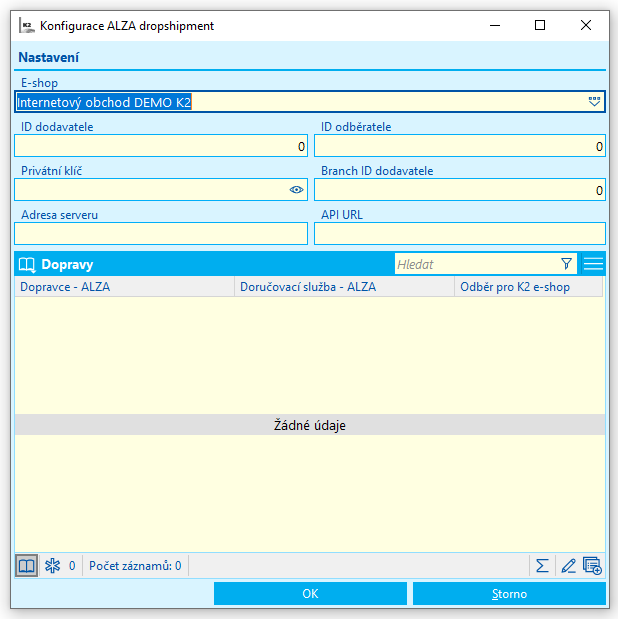Image resolution: width=618 pixels, height=619 pixels.
Task: Toggle visibility of Privátní klíč
Action: click(x=296, y=190)
